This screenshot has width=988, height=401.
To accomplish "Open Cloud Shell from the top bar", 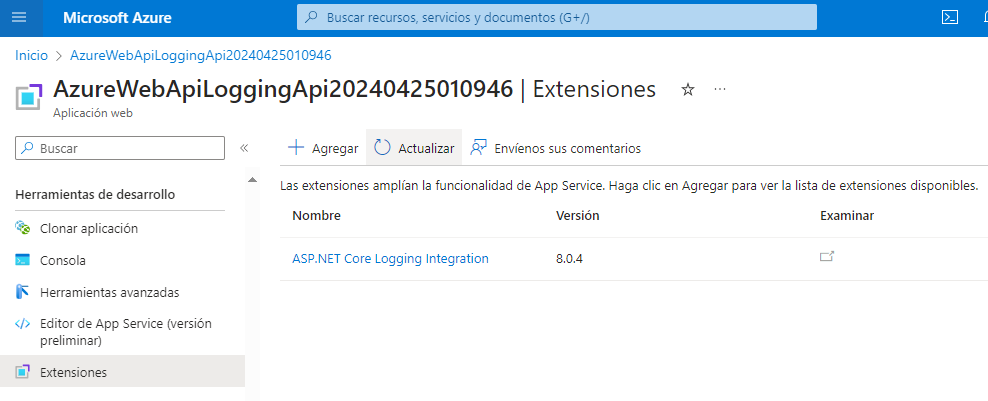I will (x=950, y=18).
